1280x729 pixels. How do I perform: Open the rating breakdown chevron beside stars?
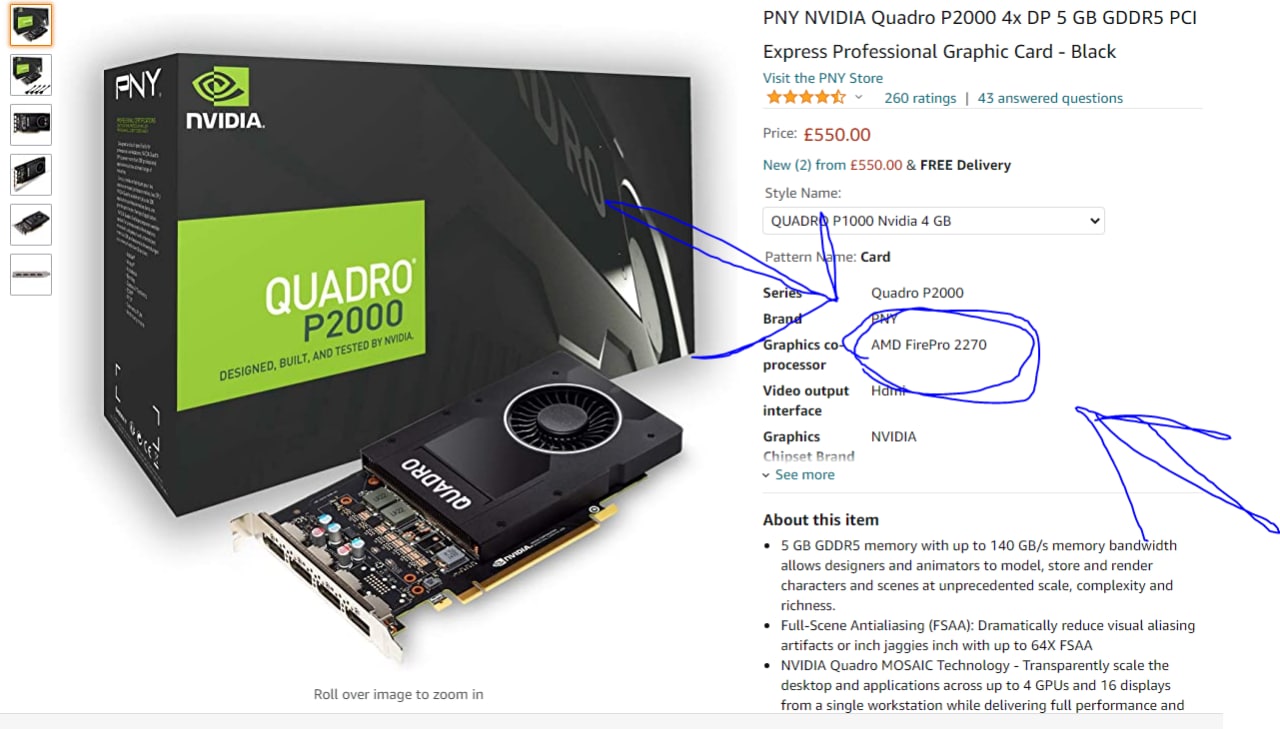[858, 98]
